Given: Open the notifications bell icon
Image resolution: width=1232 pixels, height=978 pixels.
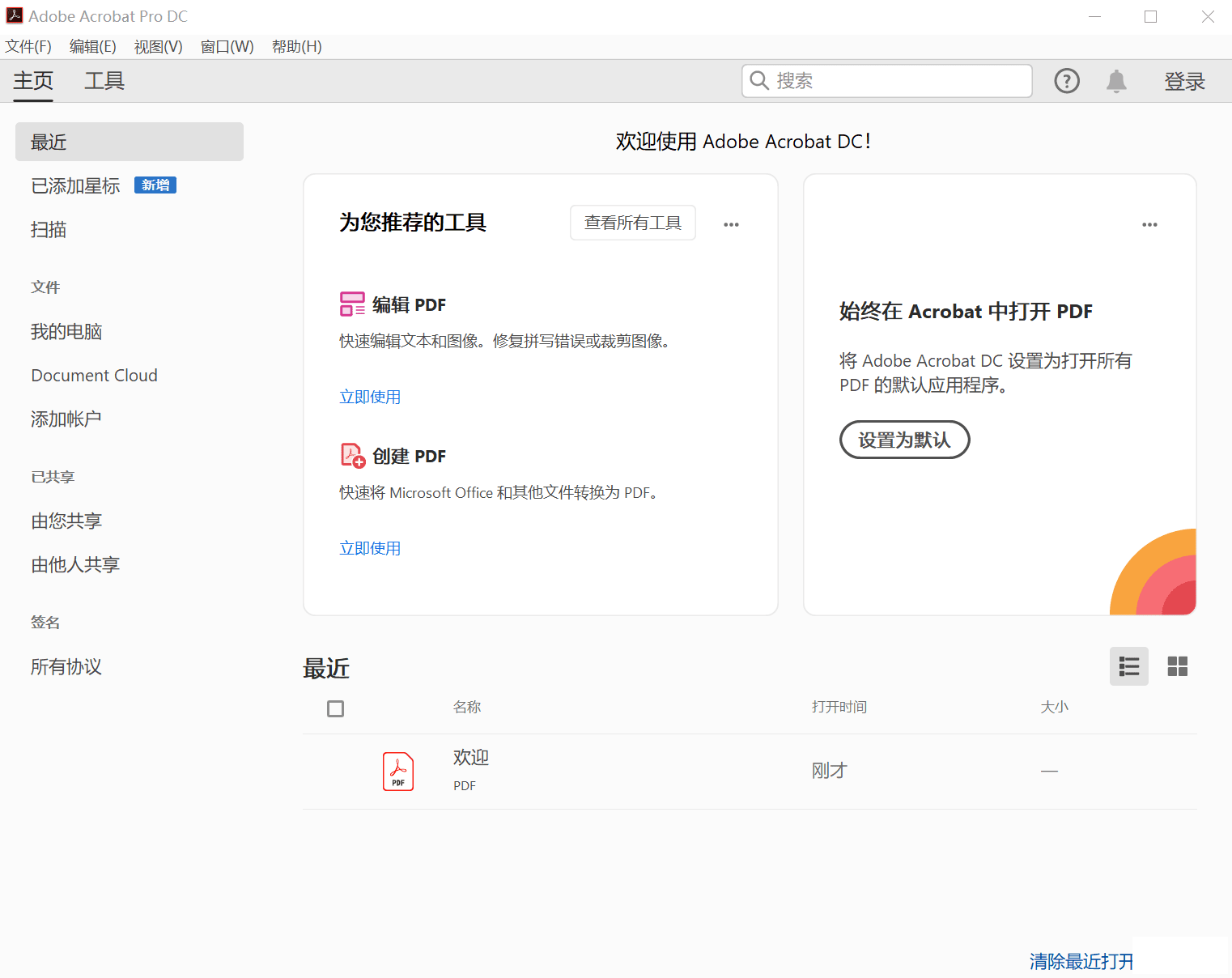Looking at the screenshot, I should click(x=1116, y=81).
